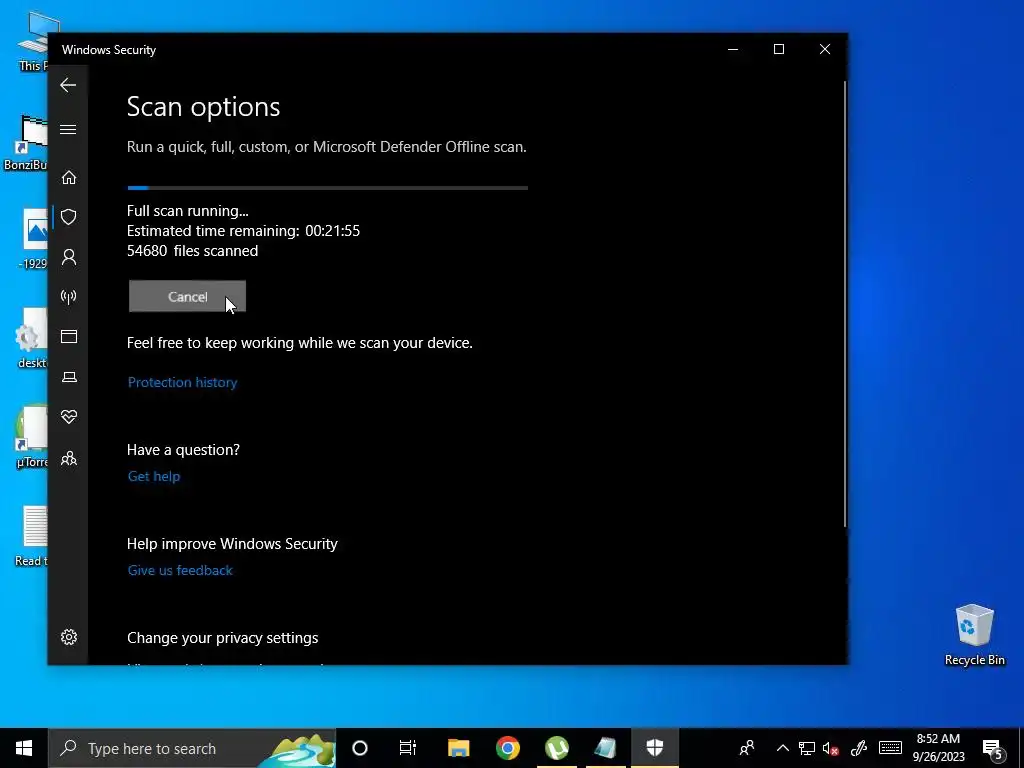Image resolution: width=1024 pixels, height=768 pixels.
Task: Open the notepad-like app on taskbar
Action: pos(605,748)
